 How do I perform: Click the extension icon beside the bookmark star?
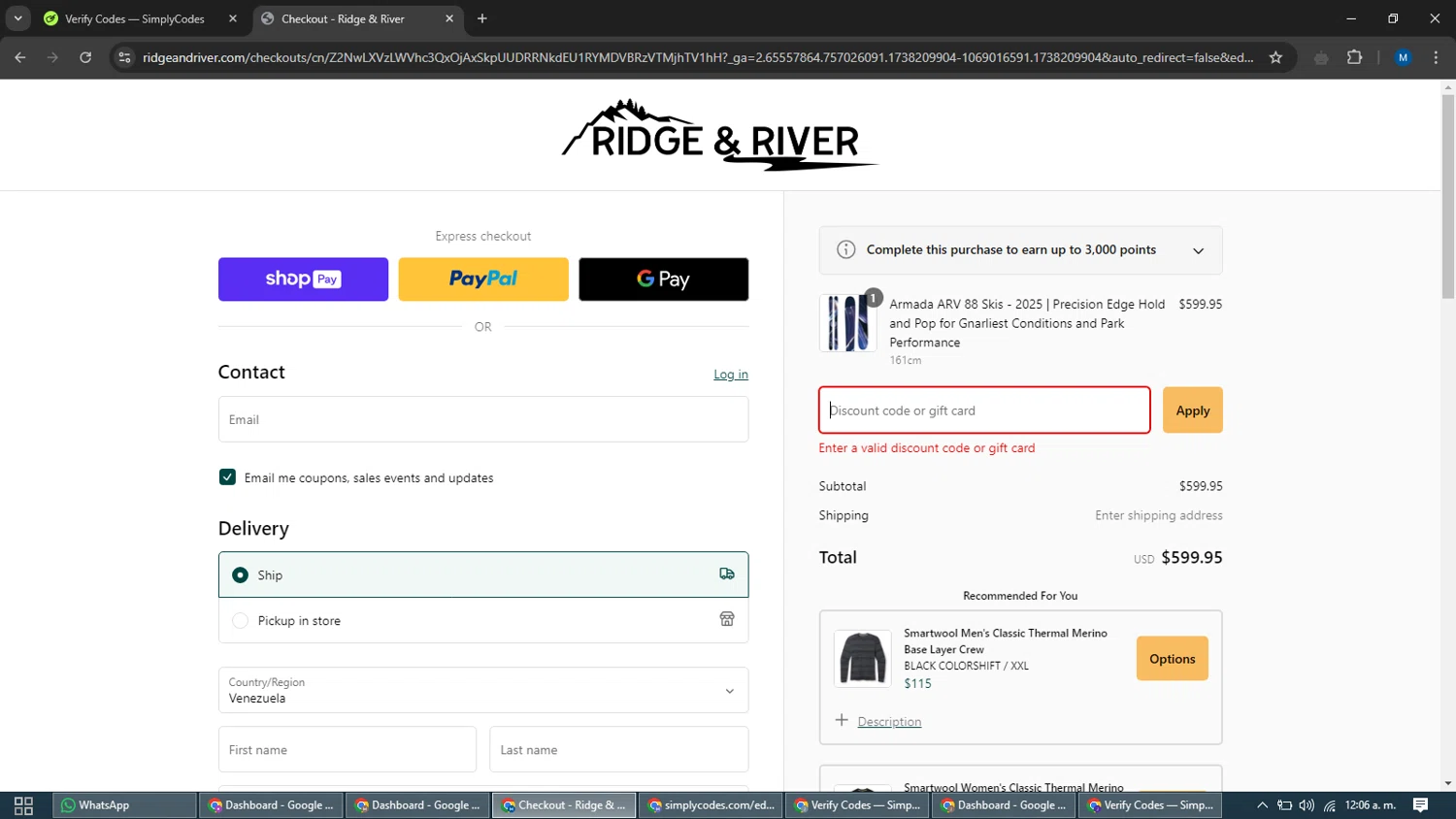(1320, 57)
